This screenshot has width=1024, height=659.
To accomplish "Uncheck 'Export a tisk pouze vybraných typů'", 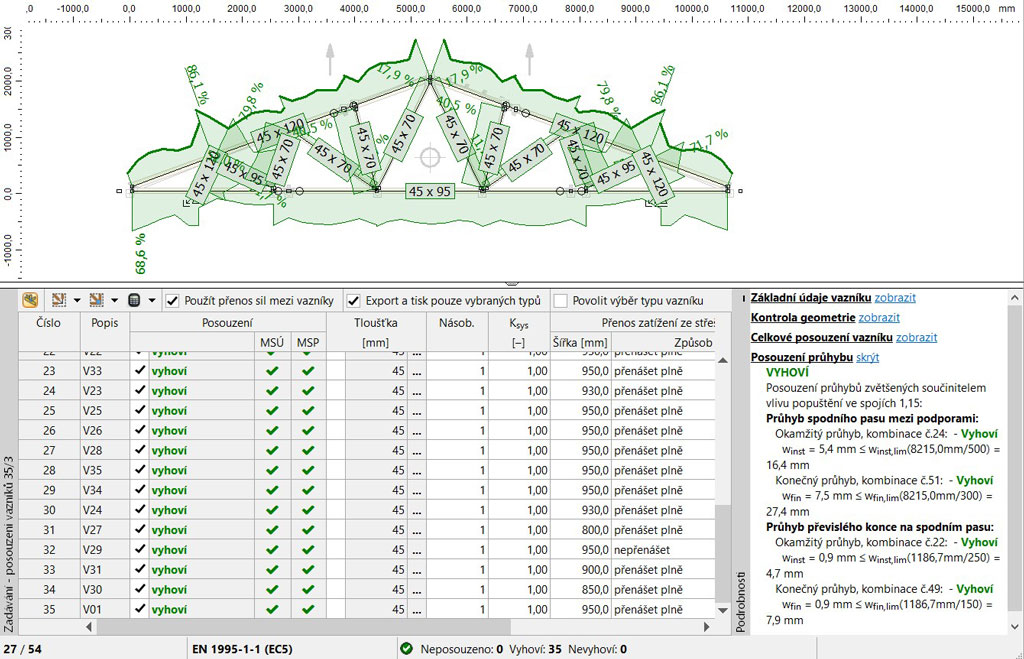I will click(x=353, y=300).
